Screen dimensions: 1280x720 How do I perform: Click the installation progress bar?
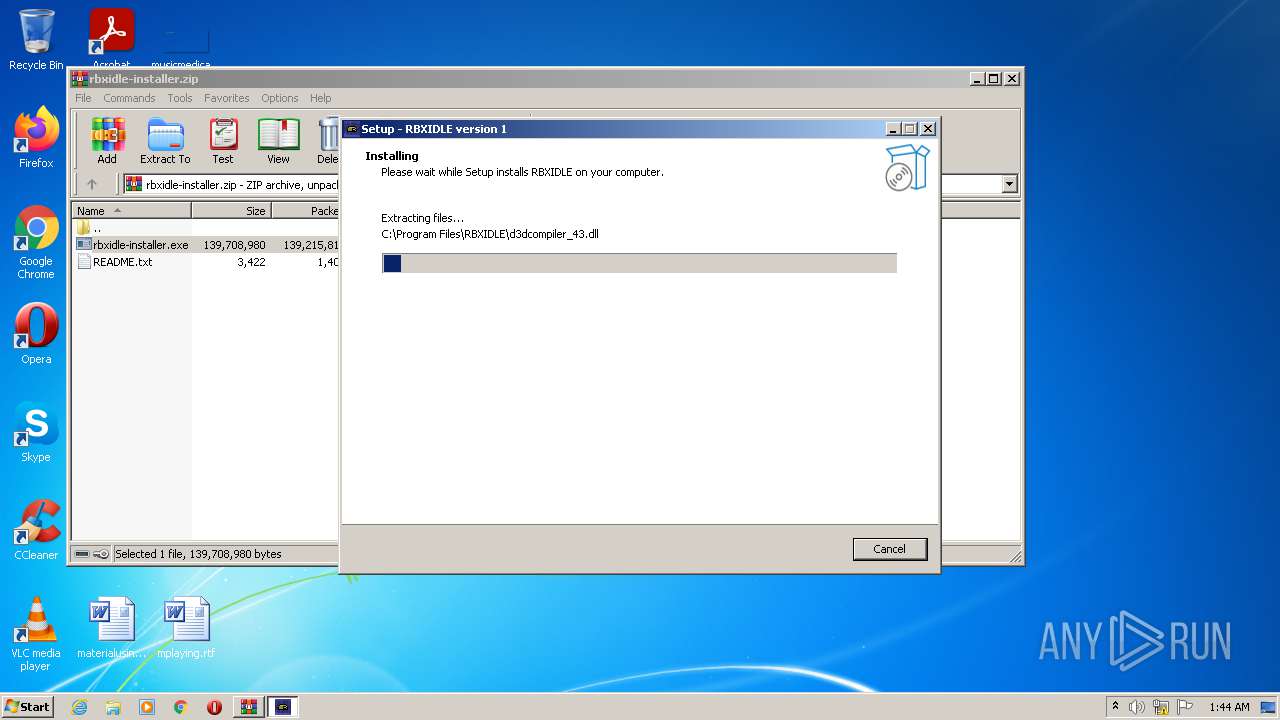pos(639,263)
